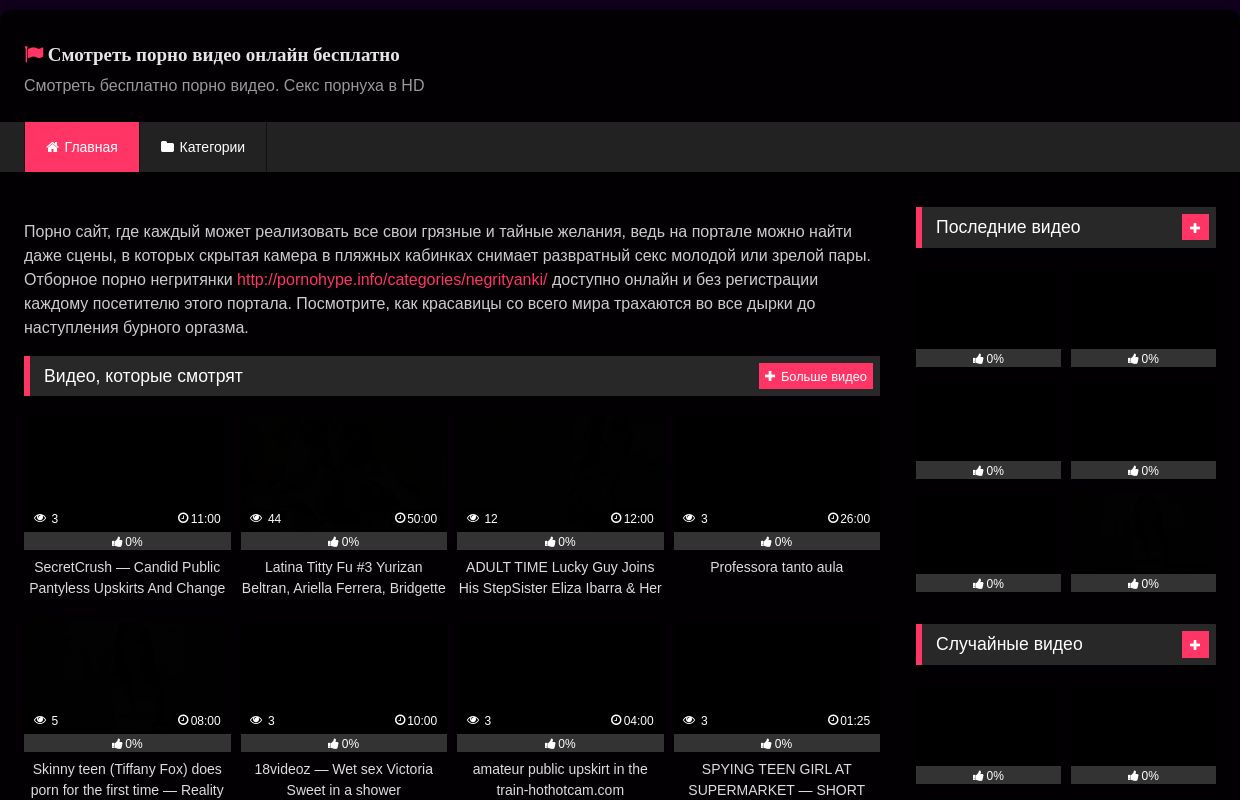Click the Больше видео button
Screen dimensions: 1240x800
816,376
